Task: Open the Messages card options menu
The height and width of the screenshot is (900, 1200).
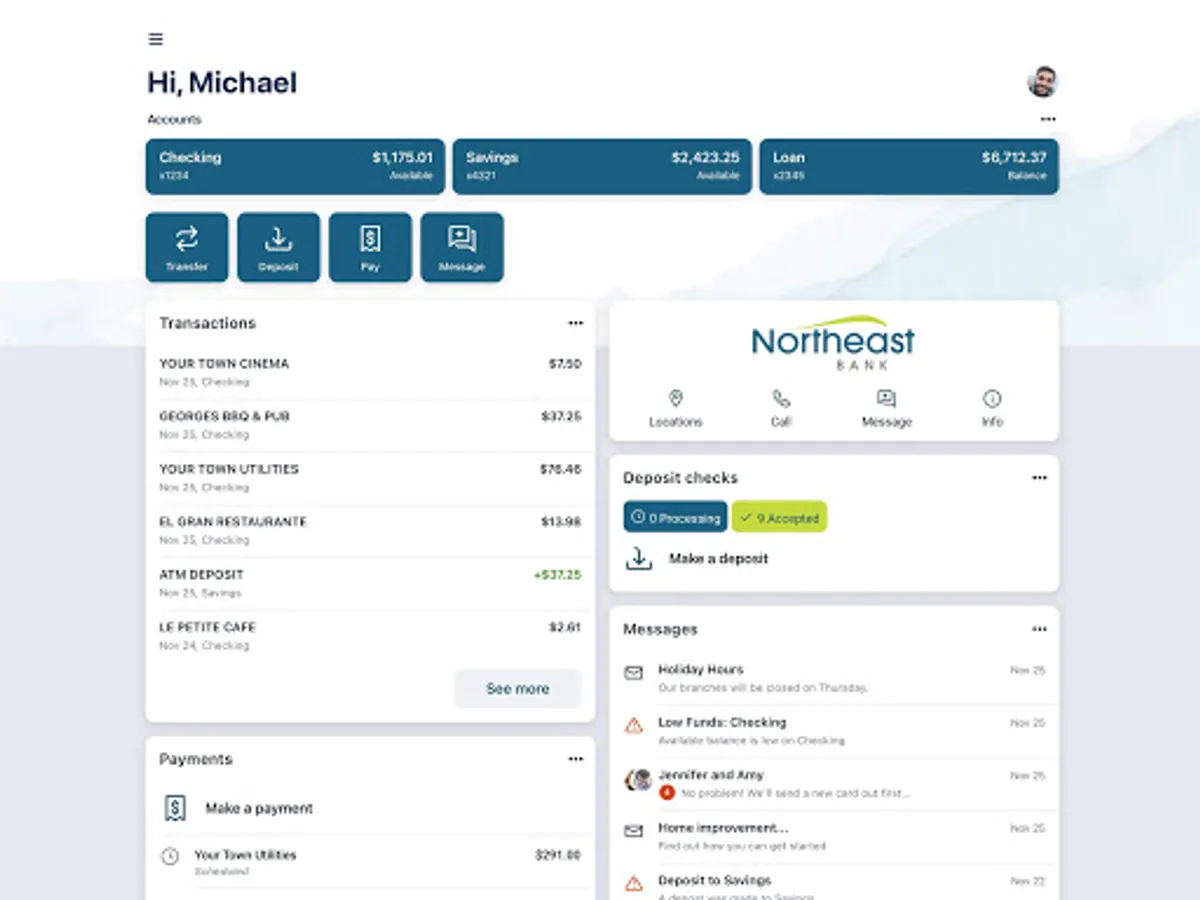Action: (1039, 629)
